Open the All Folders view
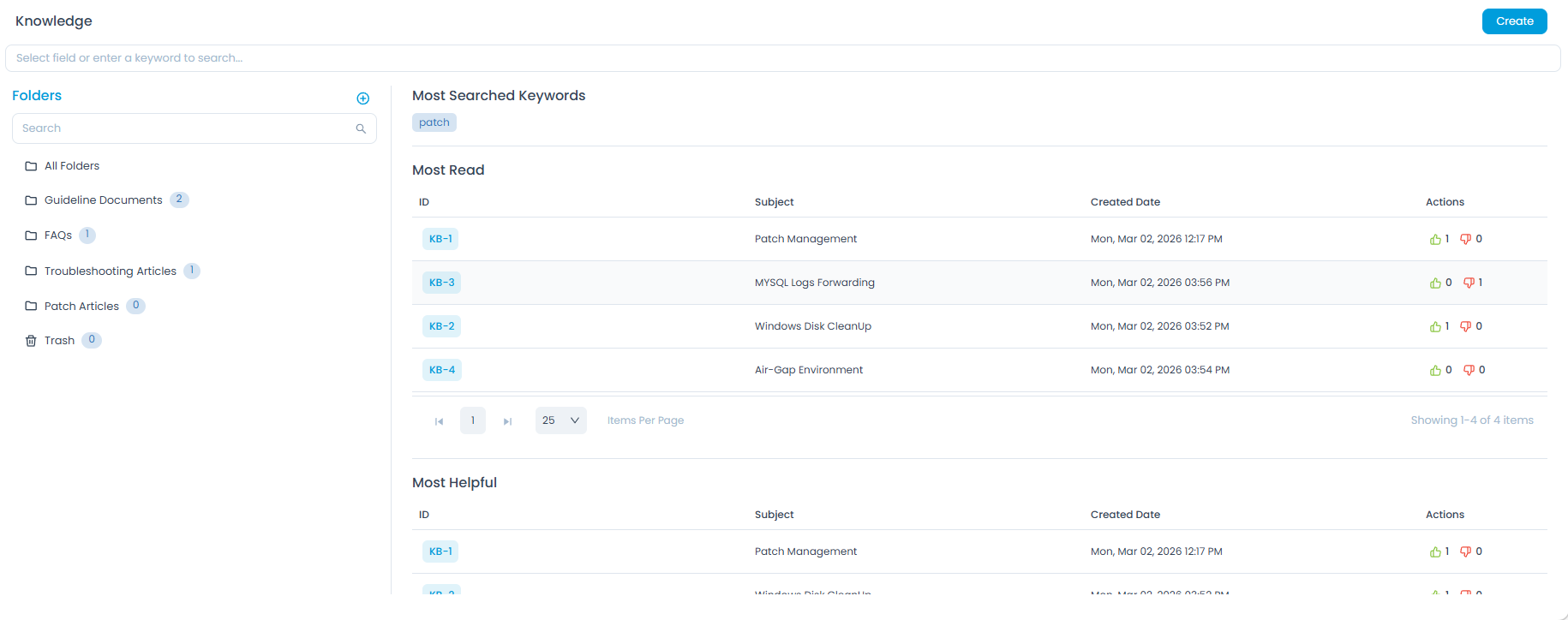Image resolution: width=1568 pixels, height=620 pixels. [71, 166]
